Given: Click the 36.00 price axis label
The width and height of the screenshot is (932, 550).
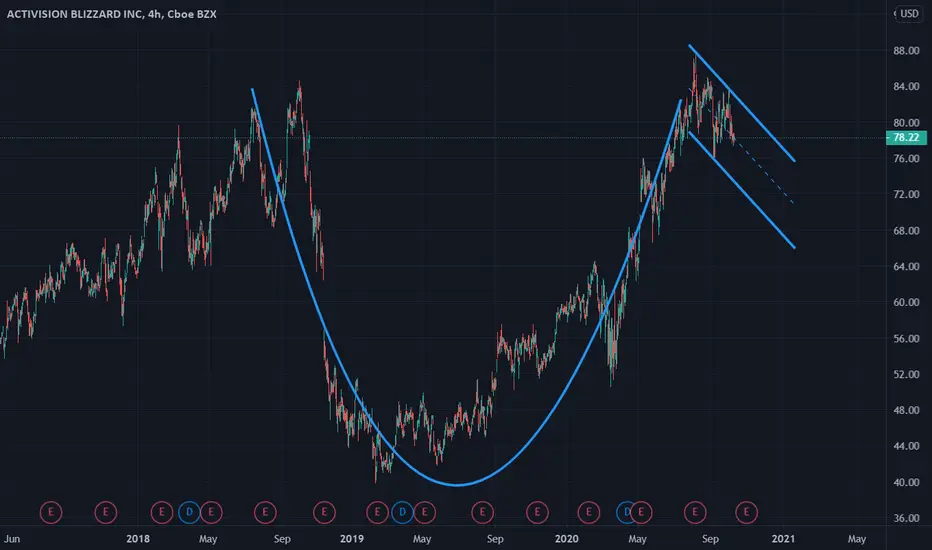Looking at the screenshot, I should pyautogui.click(x=906, y=518).
